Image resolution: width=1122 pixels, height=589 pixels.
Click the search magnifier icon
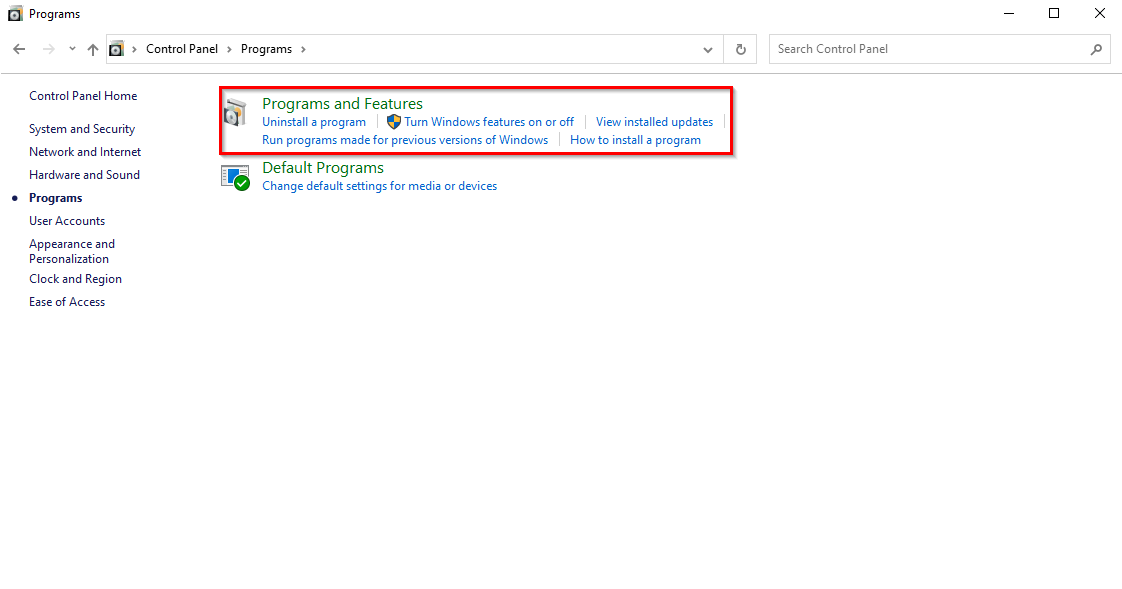[x=1096, y=49]
